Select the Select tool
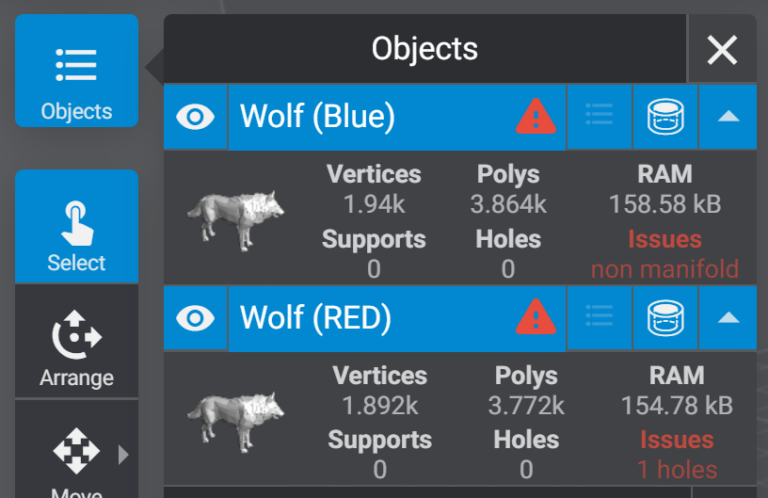This screenshot has width=768, height=498. (76, 227)
